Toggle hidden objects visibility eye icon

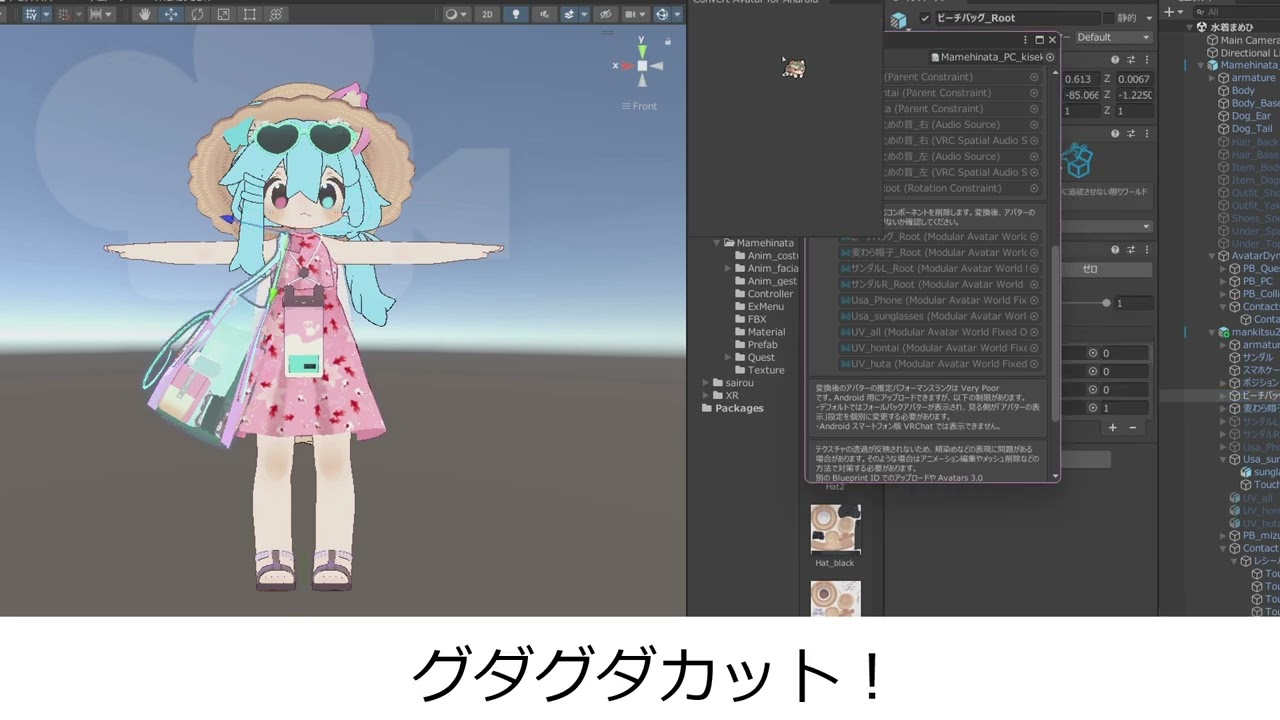coord(605,14)
